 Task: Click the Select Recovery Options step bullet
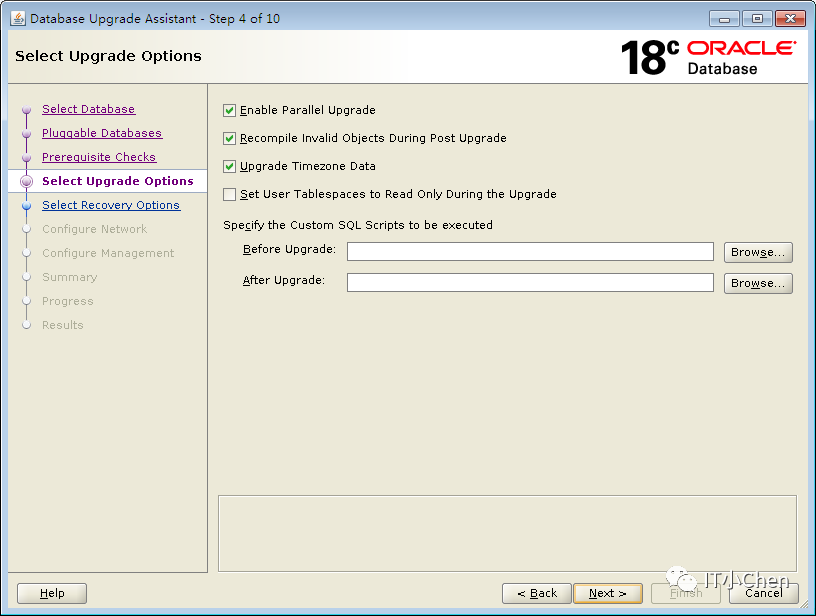click(27, 206)
